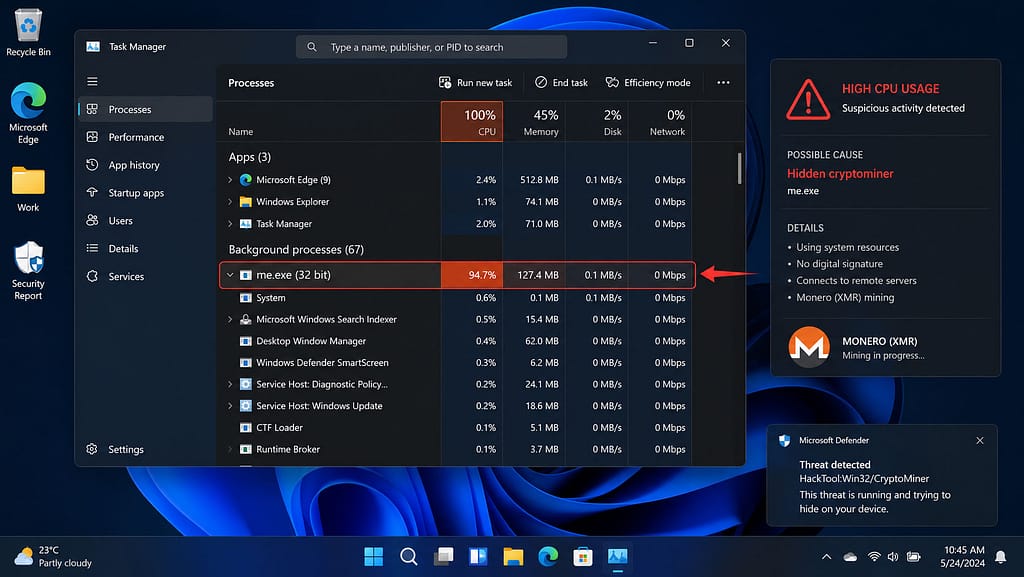Open Microsoft Edge from the taskbar
Image resolution: width=1024 pixels, height=577 pixels.
click(x=548, y=556)
